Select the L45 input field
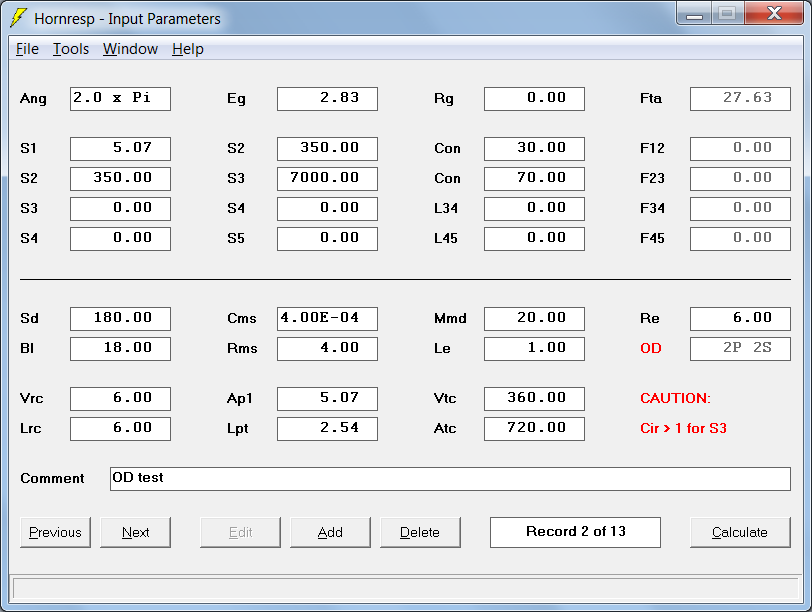Viewport: 812px width, 612px height. point(534,239)
